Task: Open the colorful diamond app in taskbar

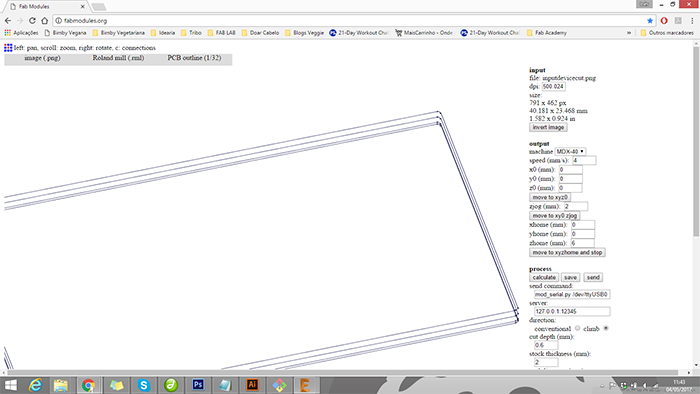Action: (279, 385)
